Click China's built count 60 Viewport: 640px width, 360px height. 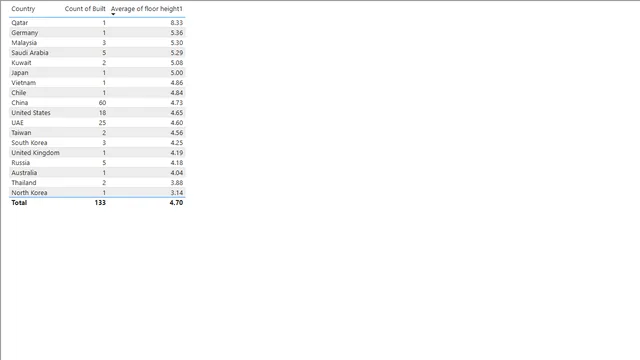tap(102, 102)
